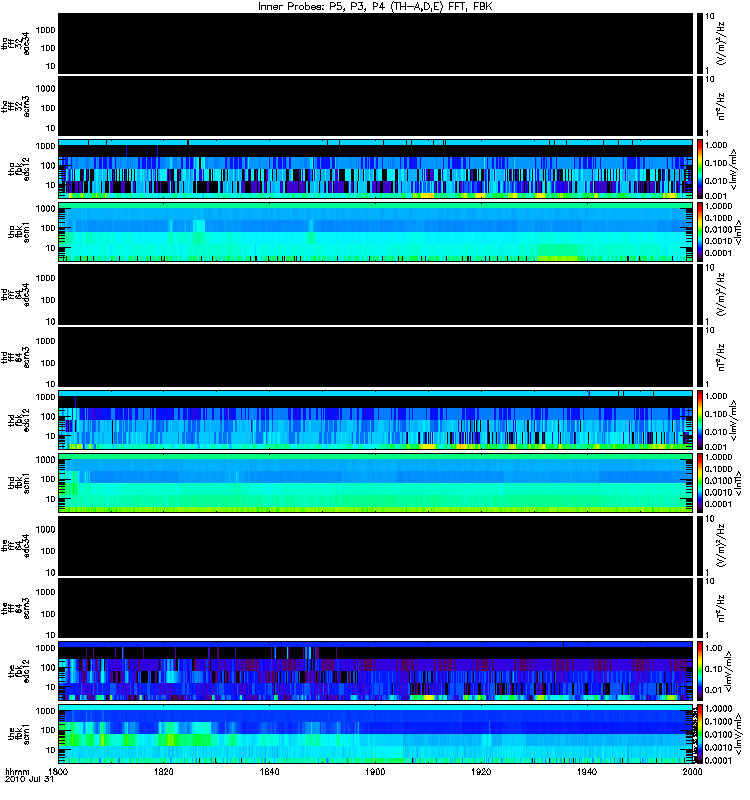Click the '0.001' color scale value beside thd fbk edc12
Image resolution: width=750 pixels, height=800 pixels.
pos(715,447)
